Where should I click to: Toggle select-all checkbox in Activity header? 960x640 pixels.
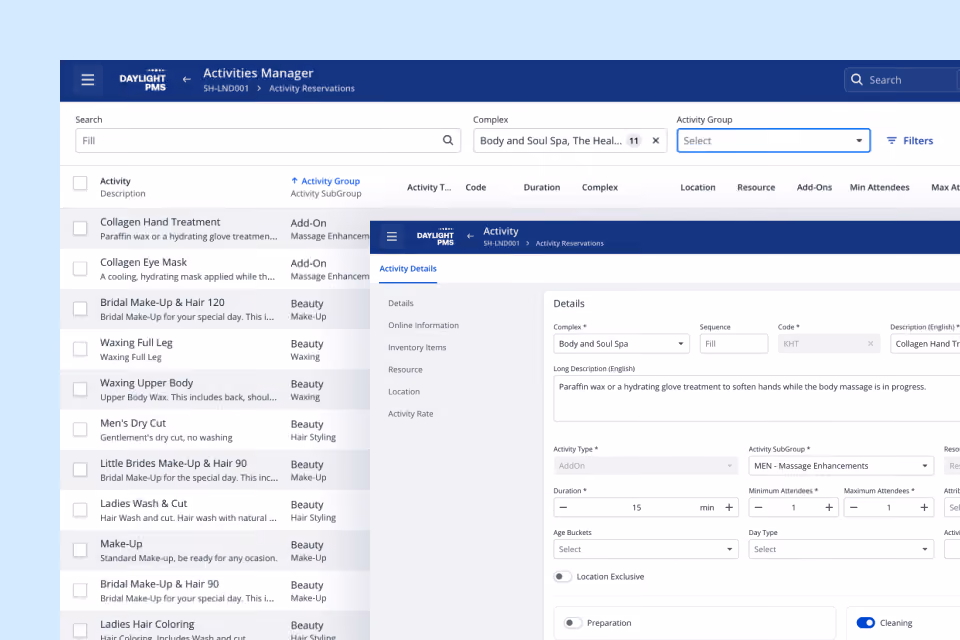(x=80, y=183)
